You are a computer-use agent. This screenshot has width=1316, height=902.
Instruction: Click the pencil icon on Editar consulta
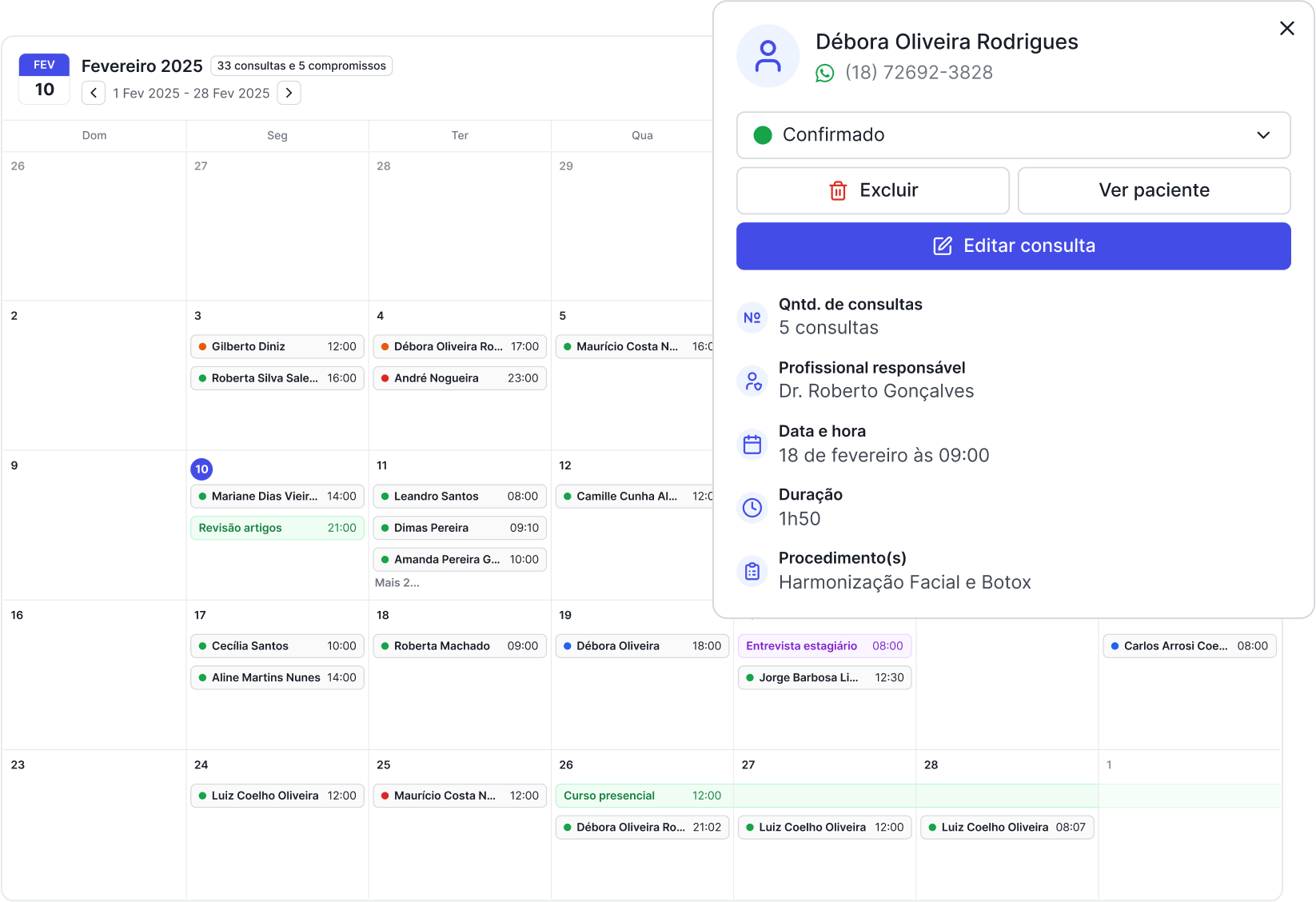[x=943, y=245]
